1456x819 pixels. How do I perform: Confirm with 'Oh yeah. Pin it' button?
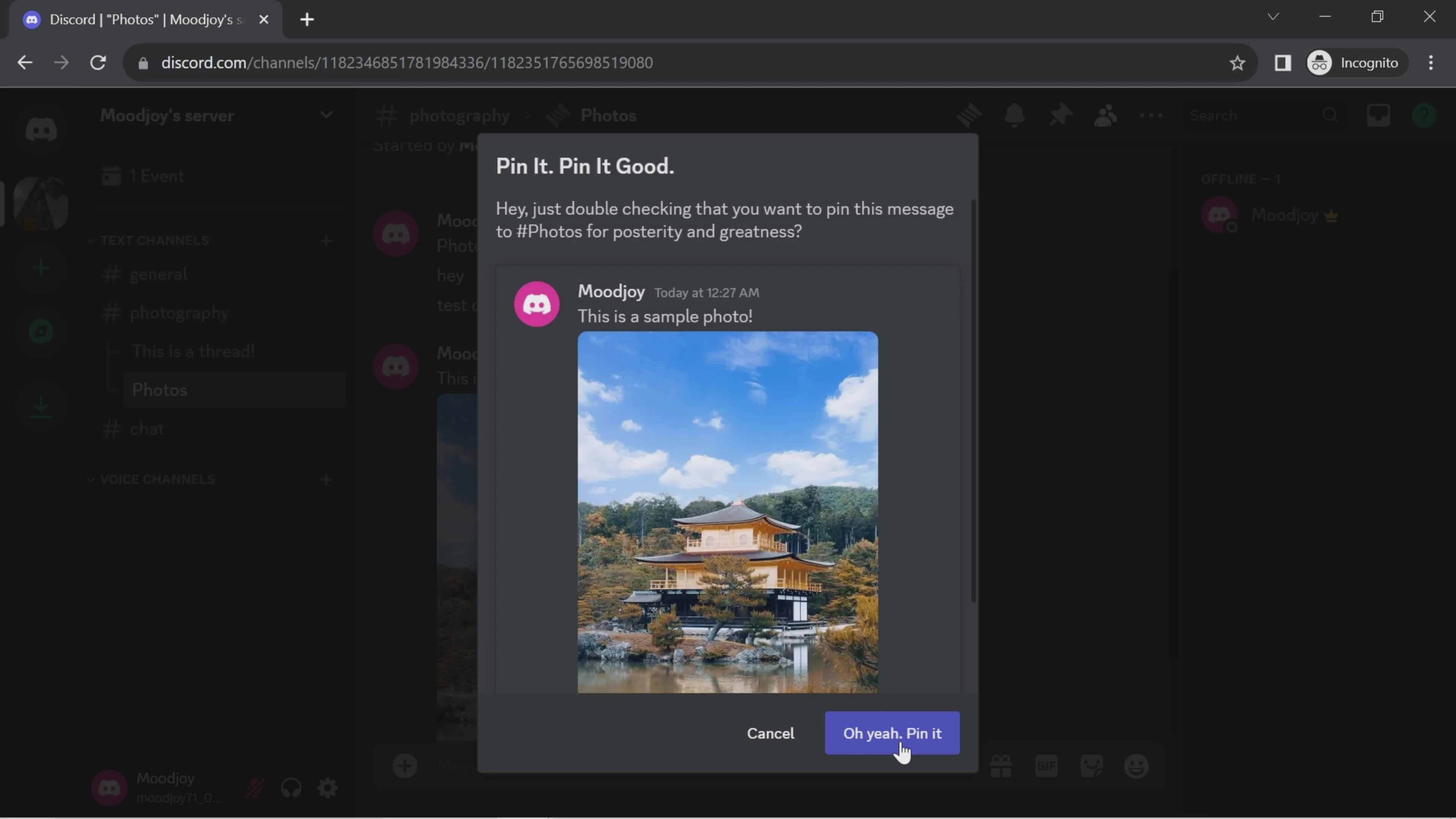pos(892,733)
